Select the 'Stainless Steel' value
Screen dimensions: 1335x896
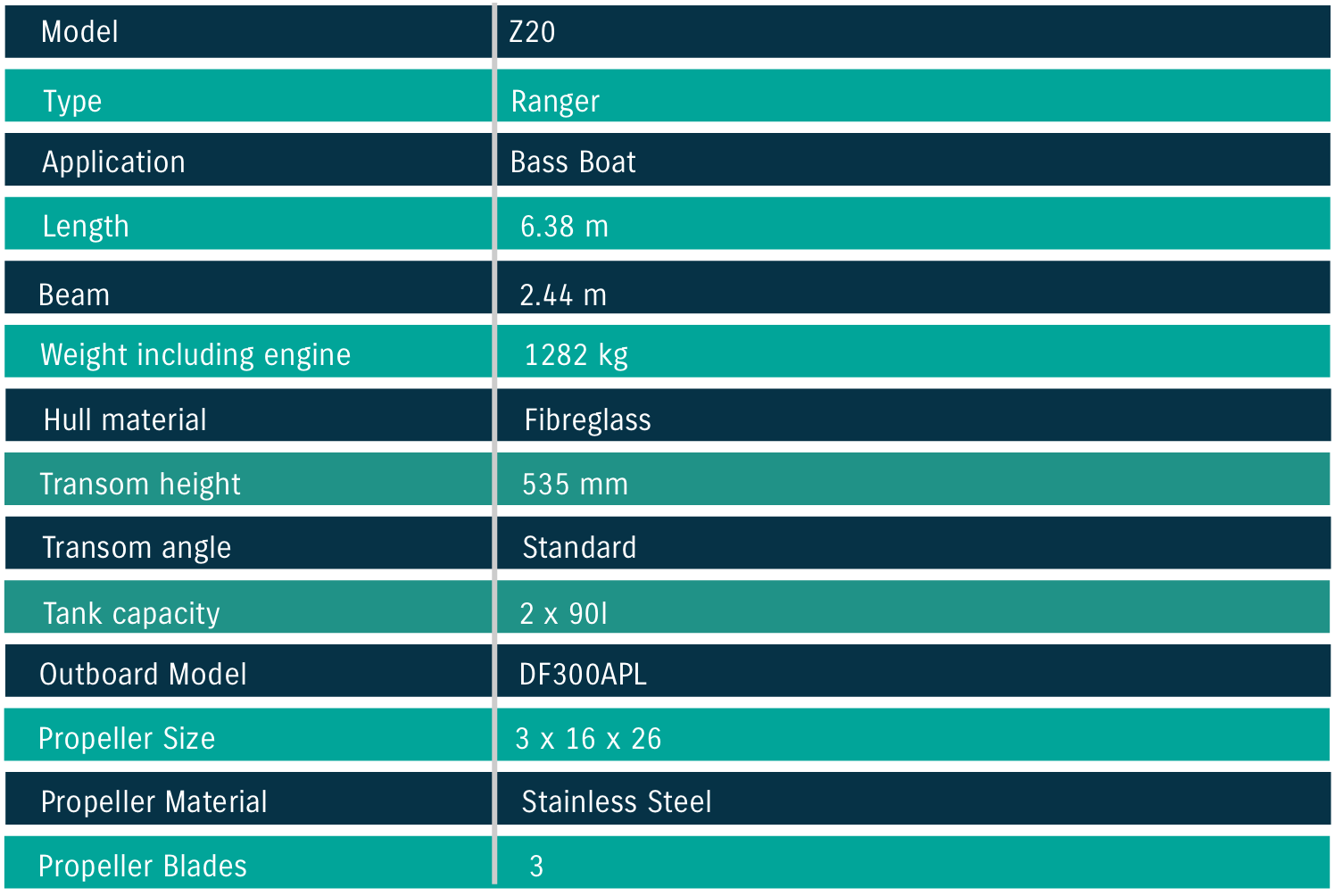pos(617,802)
